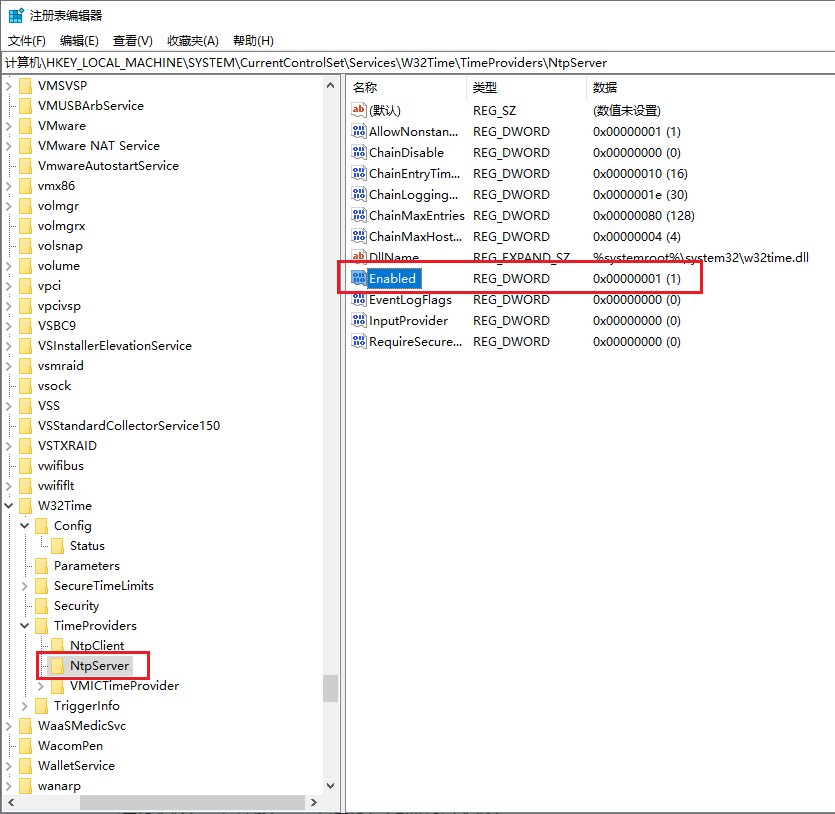Screen dimensions: 835x814
Task: Click the (数值未设置) data cell
Action: tap(627, 111)
